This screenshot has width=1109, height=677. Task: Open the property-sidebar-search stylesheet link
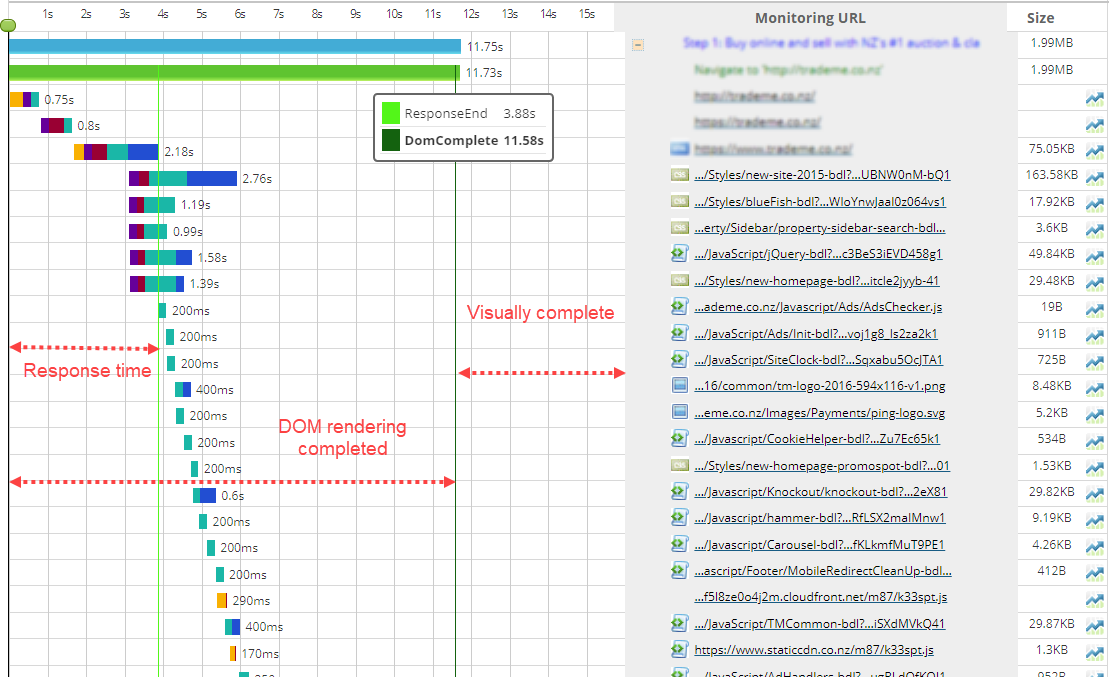pyautogui.click(x=820, y=228)
